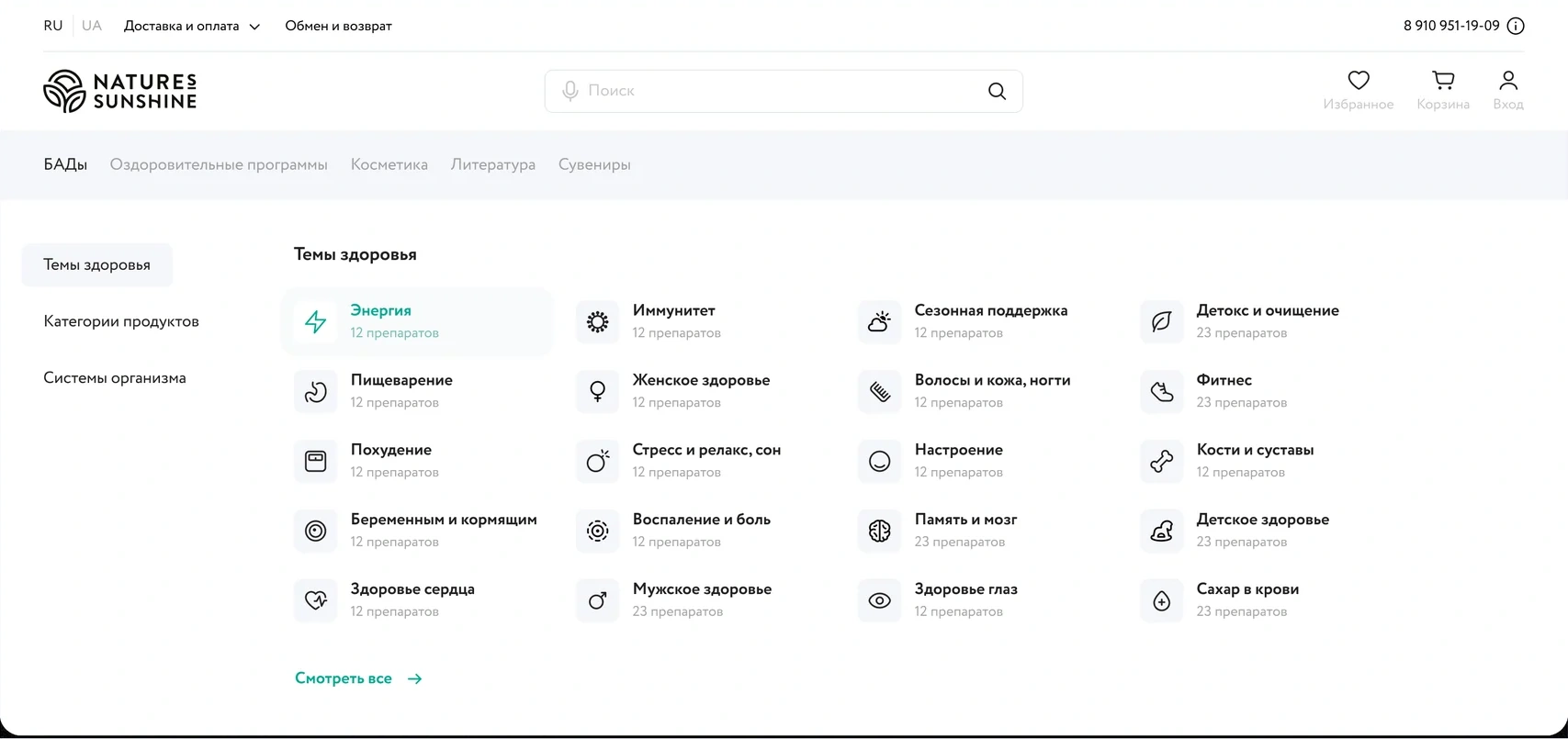This screenshot has width=1568, height=739.
Task: Click the comb icon for Волосы и кожа, ногти
Action: coord(879,392)
